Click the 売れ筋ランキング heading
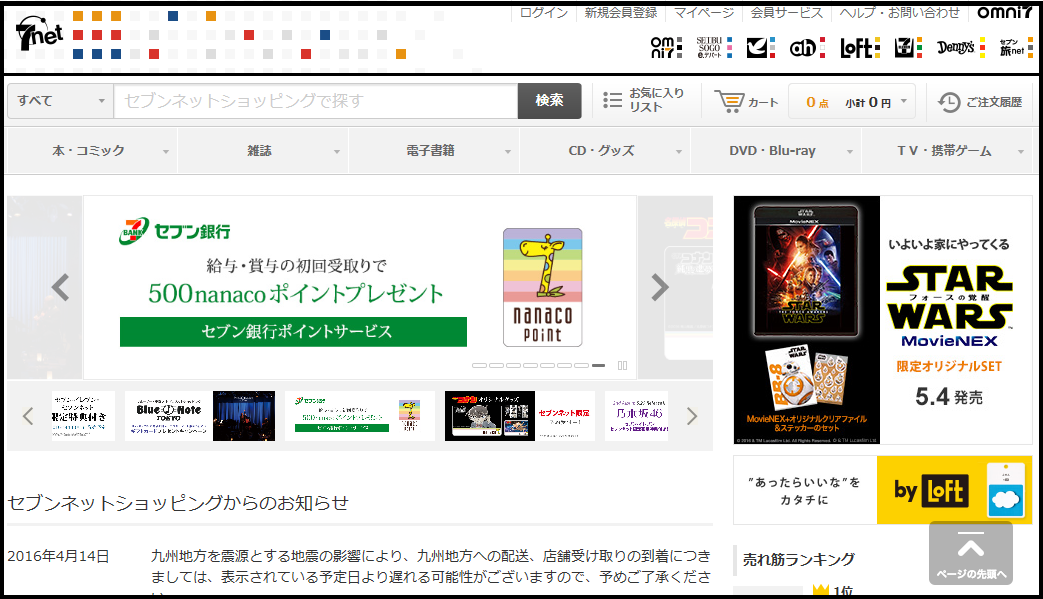The image size is (1043, 599). tap(798, 560)
